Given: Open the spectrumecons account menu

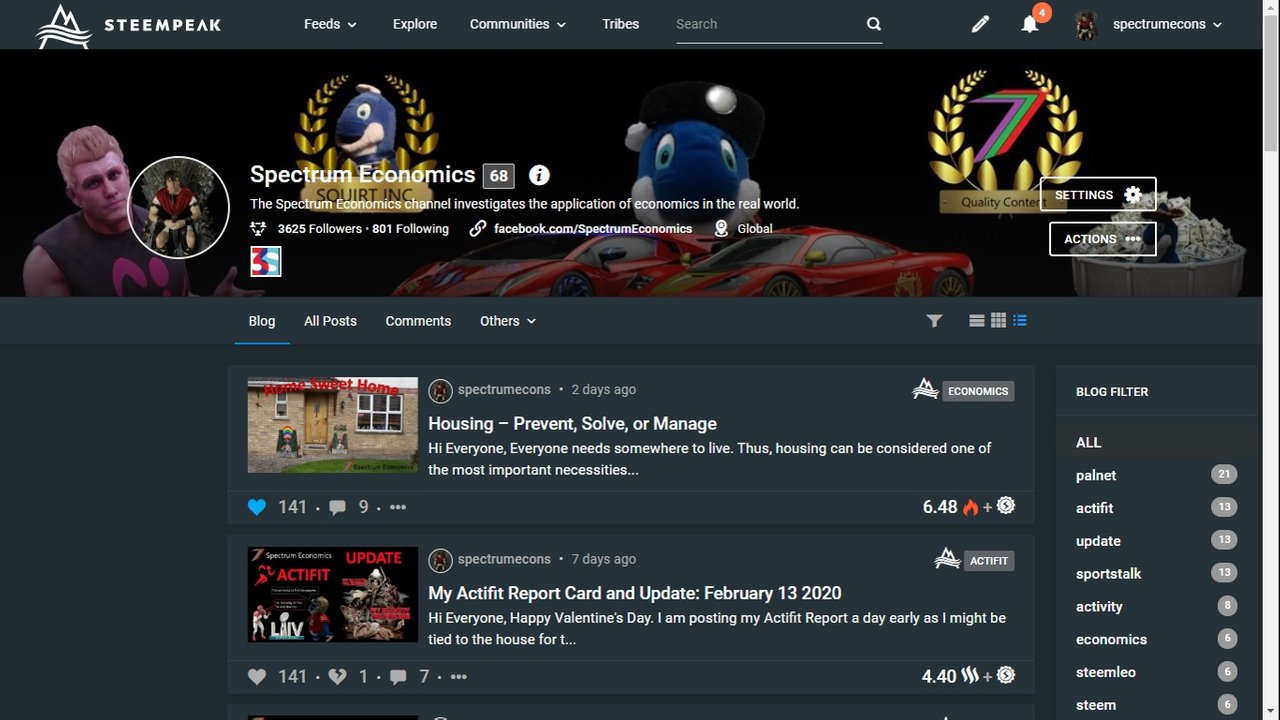Looking at the screenshot, I should 1149,25.
